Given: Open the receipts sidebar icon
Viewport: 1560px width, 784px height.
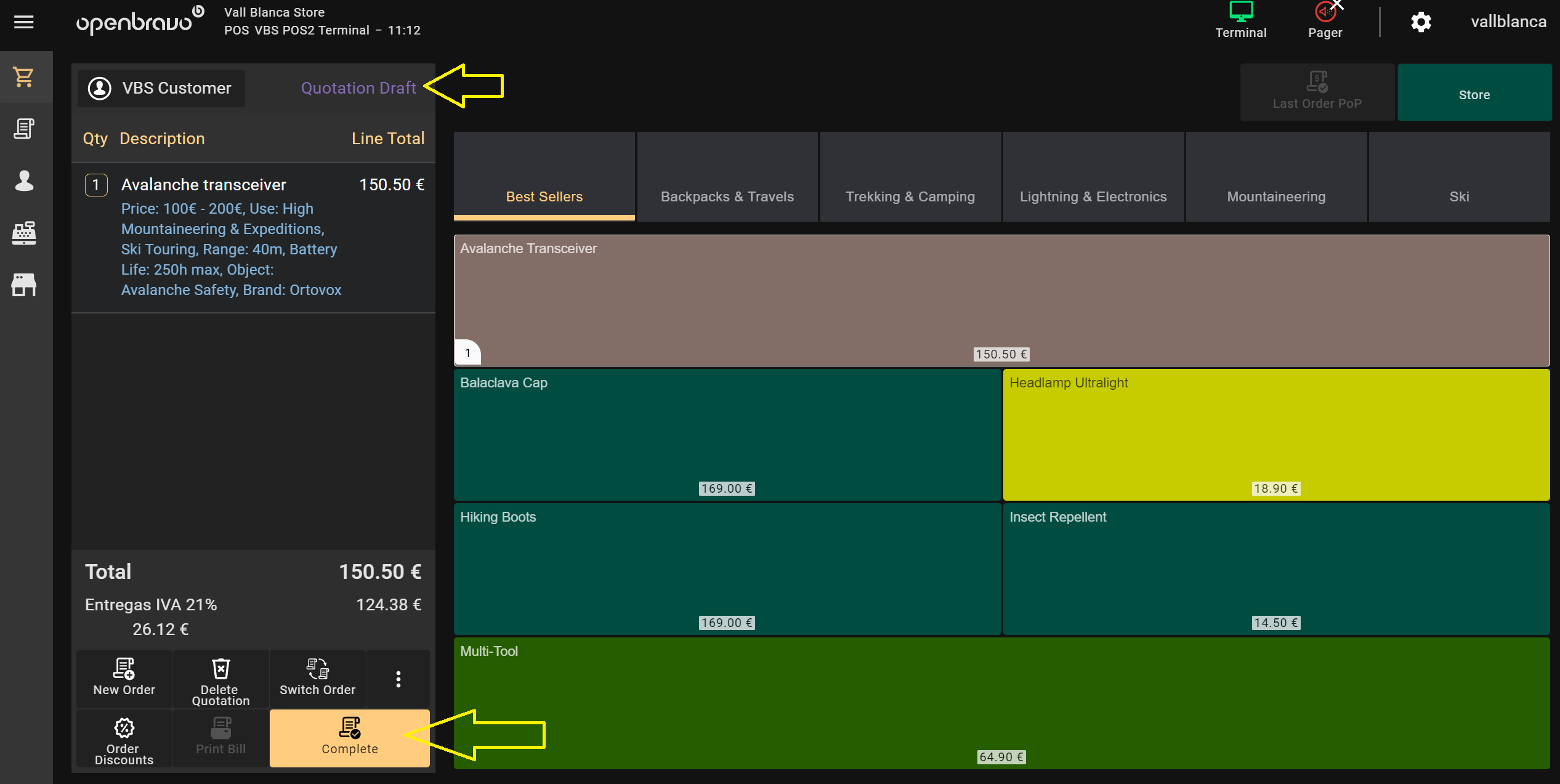Looking at the screenshot, I should (24, 129).
